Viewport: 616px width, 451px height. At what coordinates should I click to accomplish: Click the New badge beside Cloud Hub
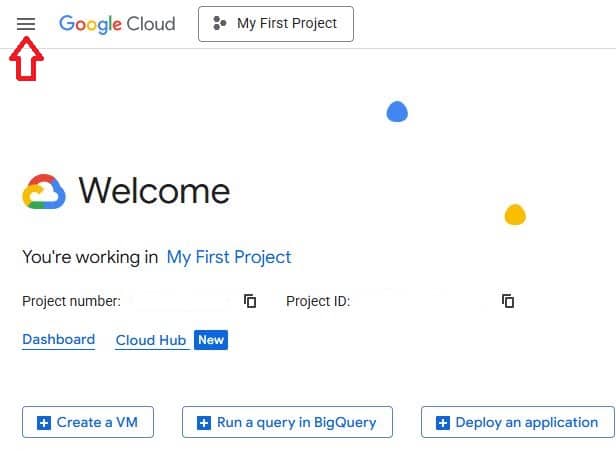click(x=211, y=340)
